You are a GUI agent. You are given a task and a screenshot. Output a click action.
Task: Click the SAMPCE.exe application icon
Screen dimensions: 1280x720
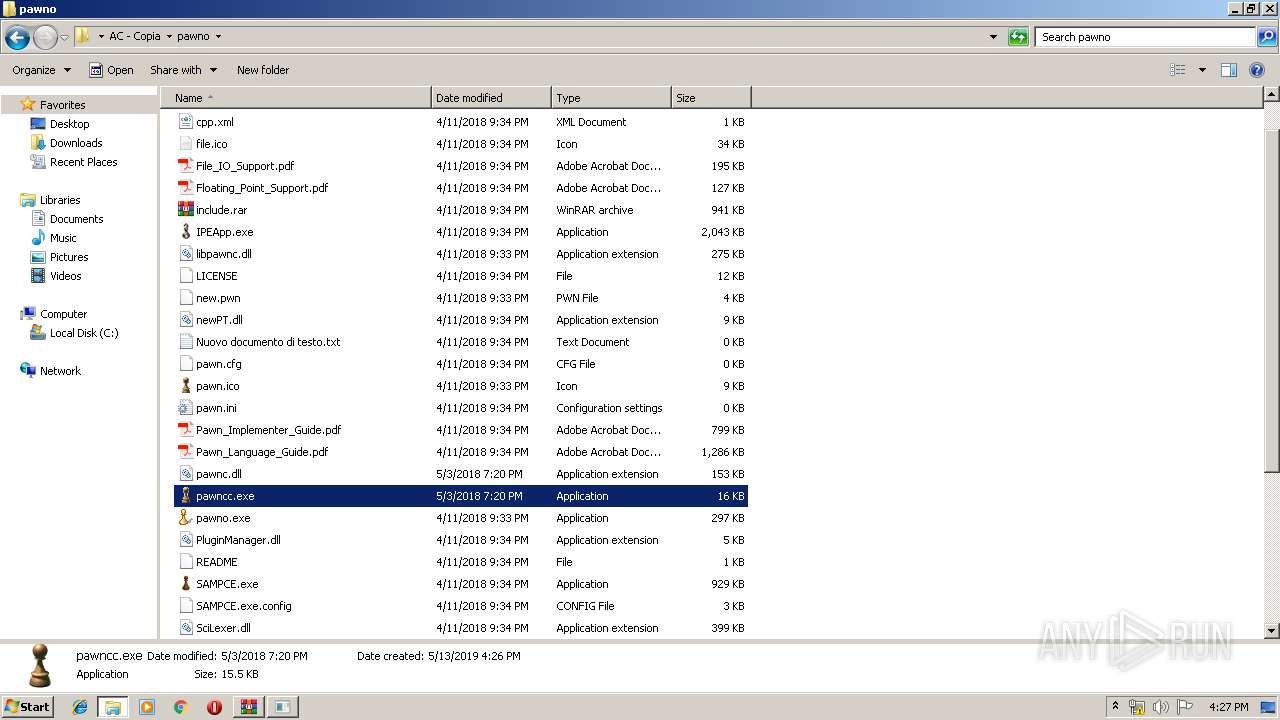pyautogui.click(x=185, y=584)
